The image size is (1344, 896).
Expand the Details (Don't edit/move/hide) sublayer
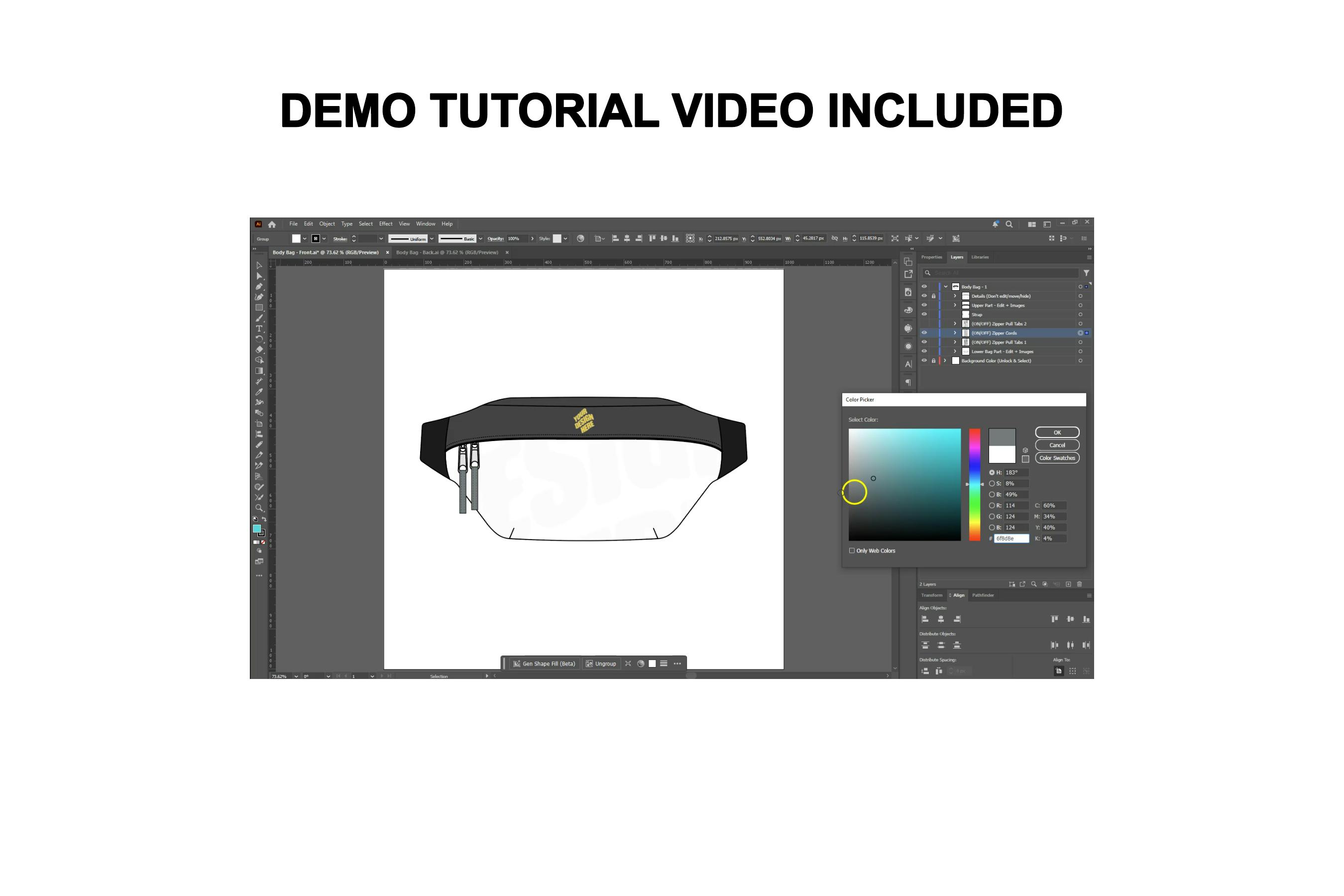point(955,296)
